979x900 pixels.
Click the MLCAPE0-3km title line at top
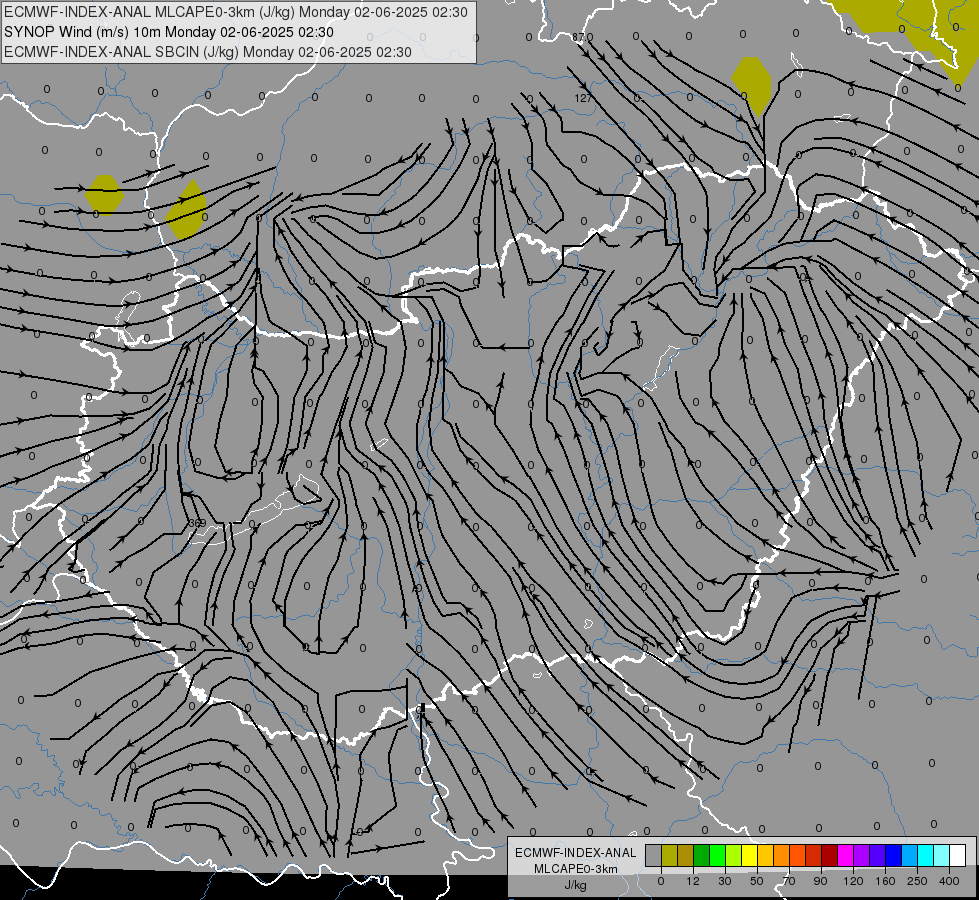point(235,12)
